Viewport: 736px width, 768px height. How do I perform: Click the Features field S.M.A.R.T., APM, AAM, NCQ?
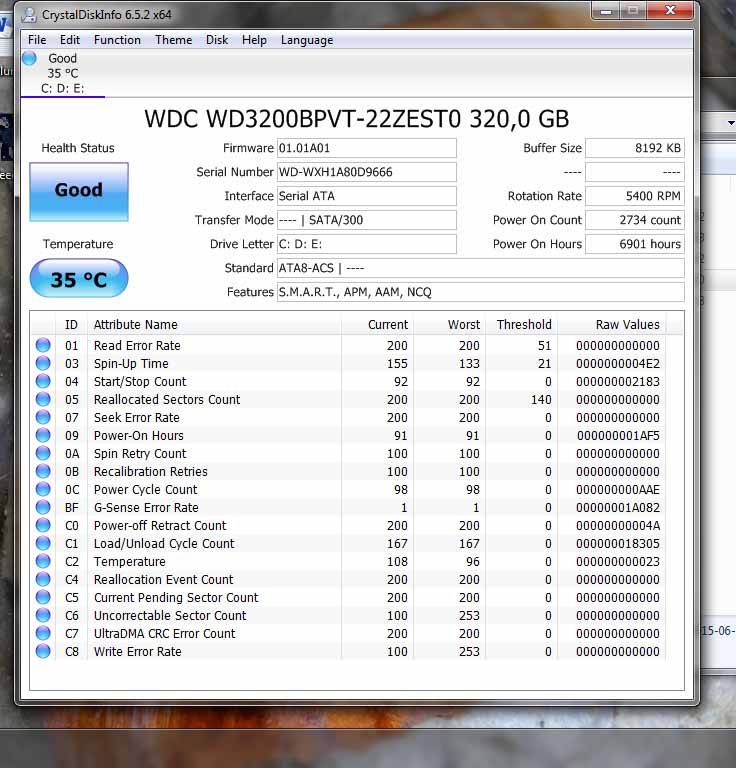click(480, 292)
